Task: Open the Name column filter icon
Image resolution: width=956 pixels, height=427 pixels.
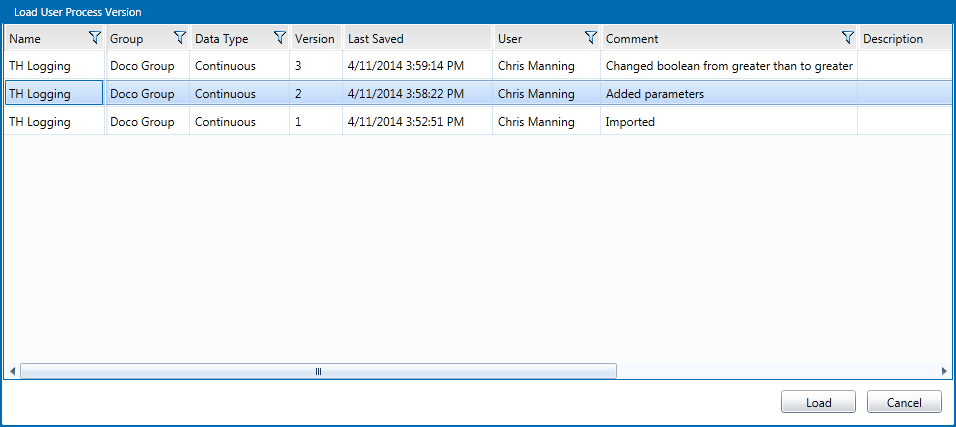Action: 95,38
